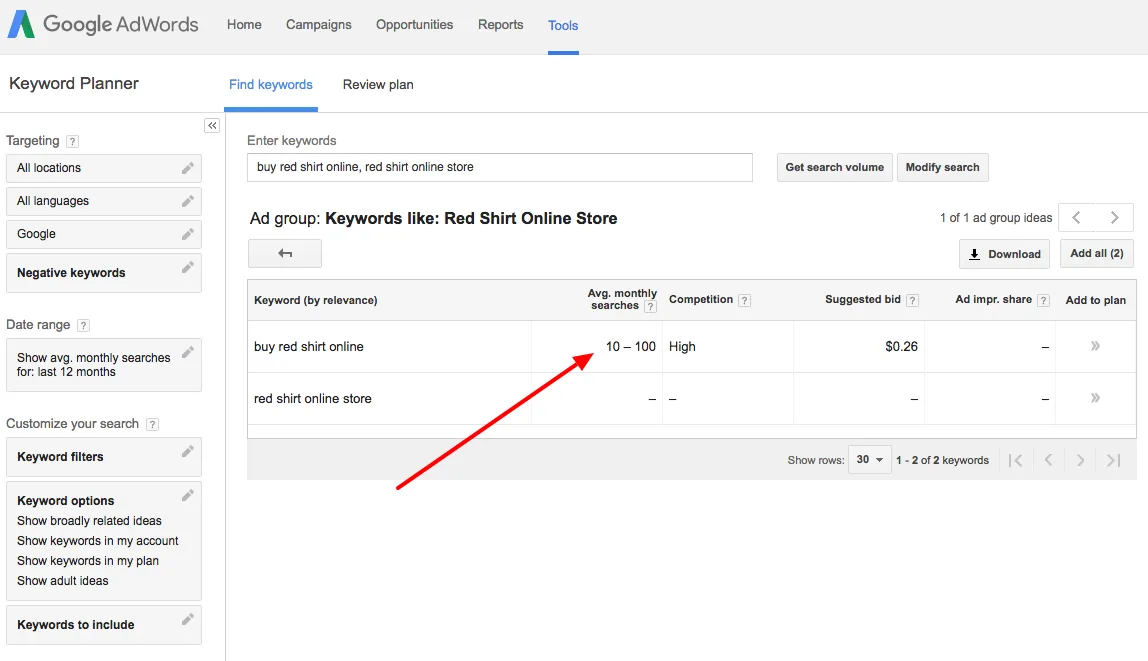
Task: Open the Campaigns menu
Action: tap(318, 24)
